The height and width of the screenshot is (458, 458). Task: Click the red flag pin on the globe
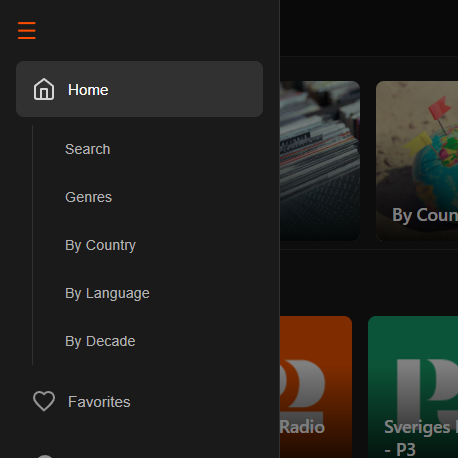point(440,108)
